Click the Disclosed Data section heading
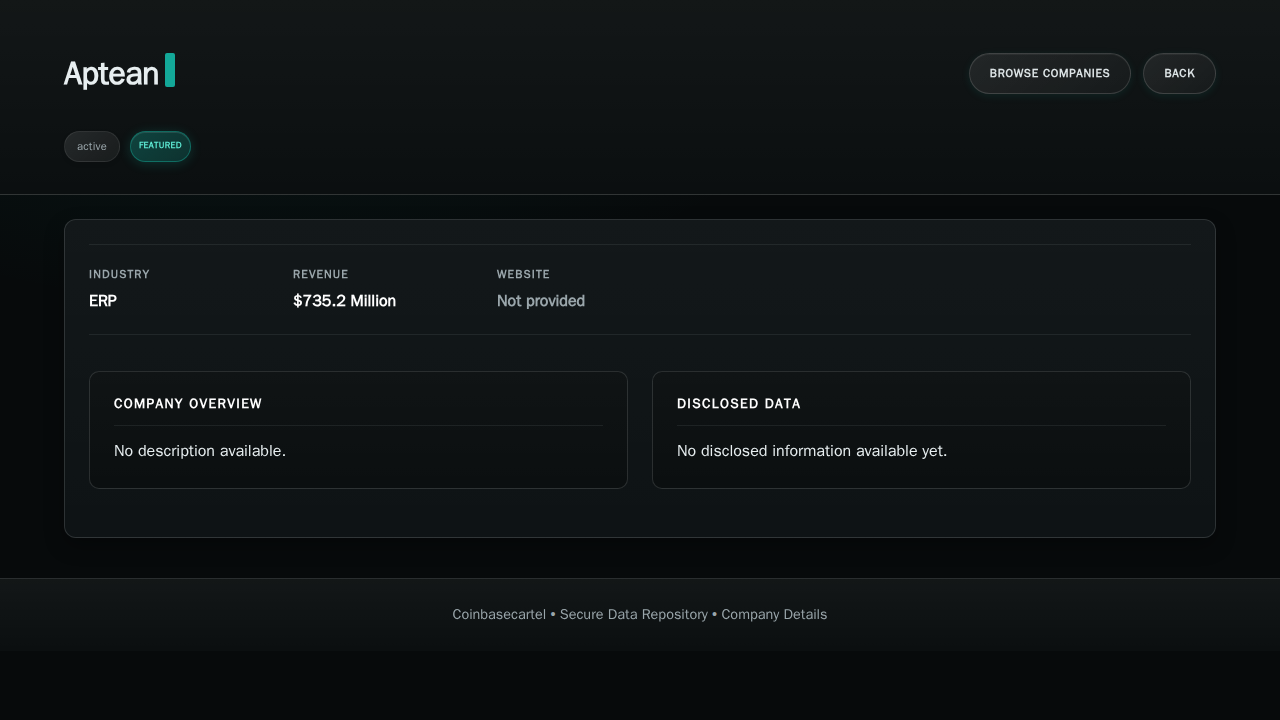1280x720 pixels. point(738,404)
